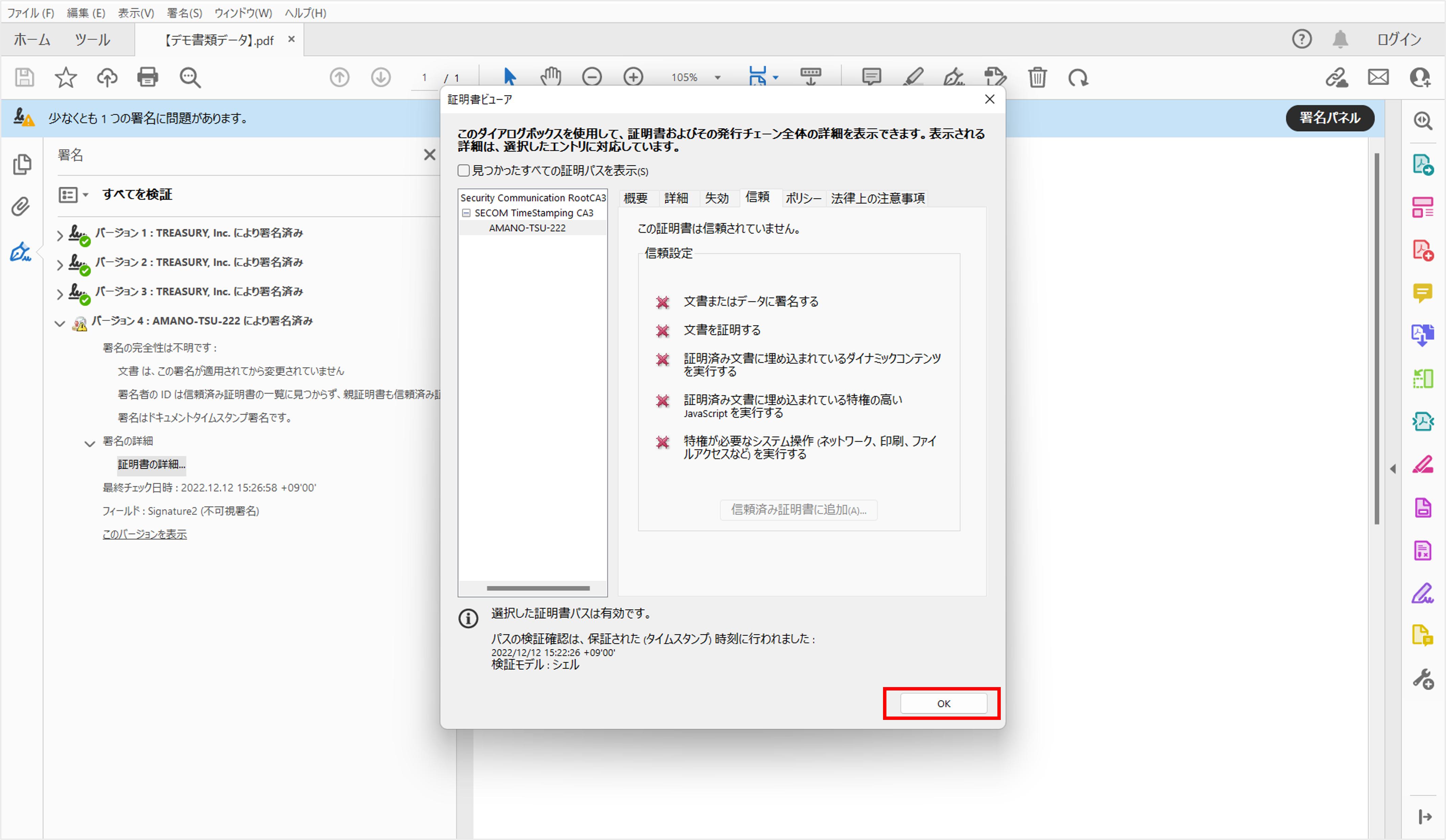Click the print icon in toolbar
This screenshot has width=1446, height=840.
(x=148, y=77)
